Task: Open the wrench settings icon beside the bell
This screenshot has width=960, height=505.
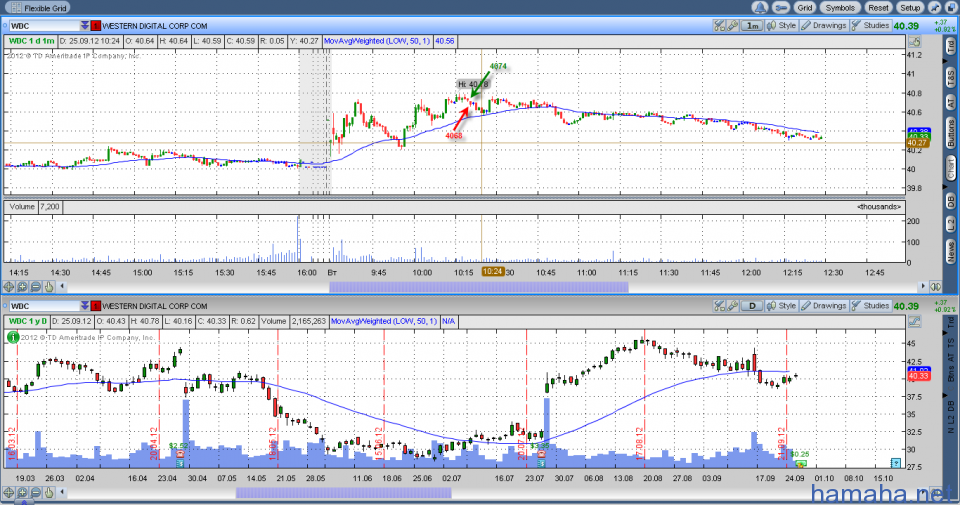Action: pyautogui.click(x=780, y=8)
